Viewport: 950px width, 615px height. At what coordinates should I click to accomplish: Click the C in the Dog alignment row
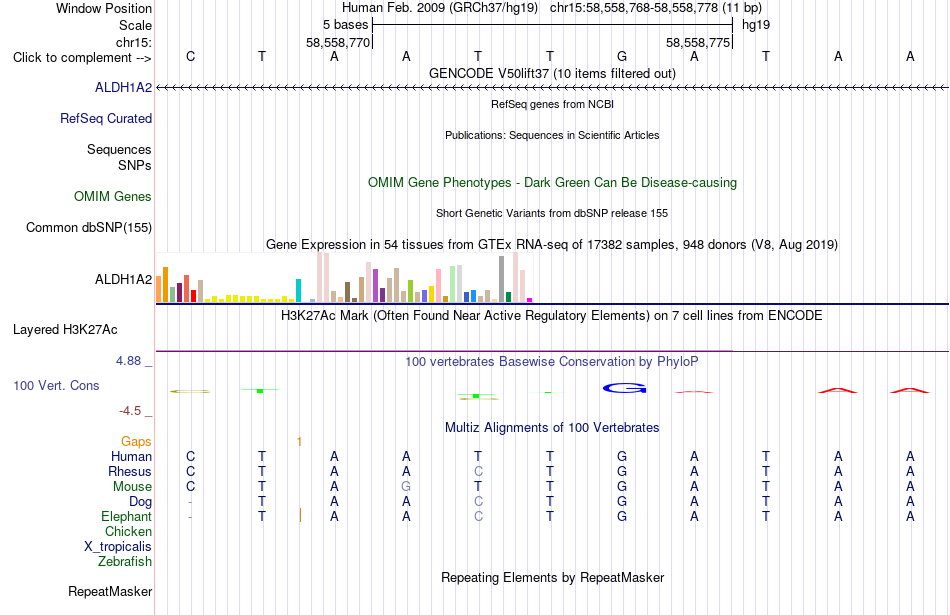coord(479,502)
